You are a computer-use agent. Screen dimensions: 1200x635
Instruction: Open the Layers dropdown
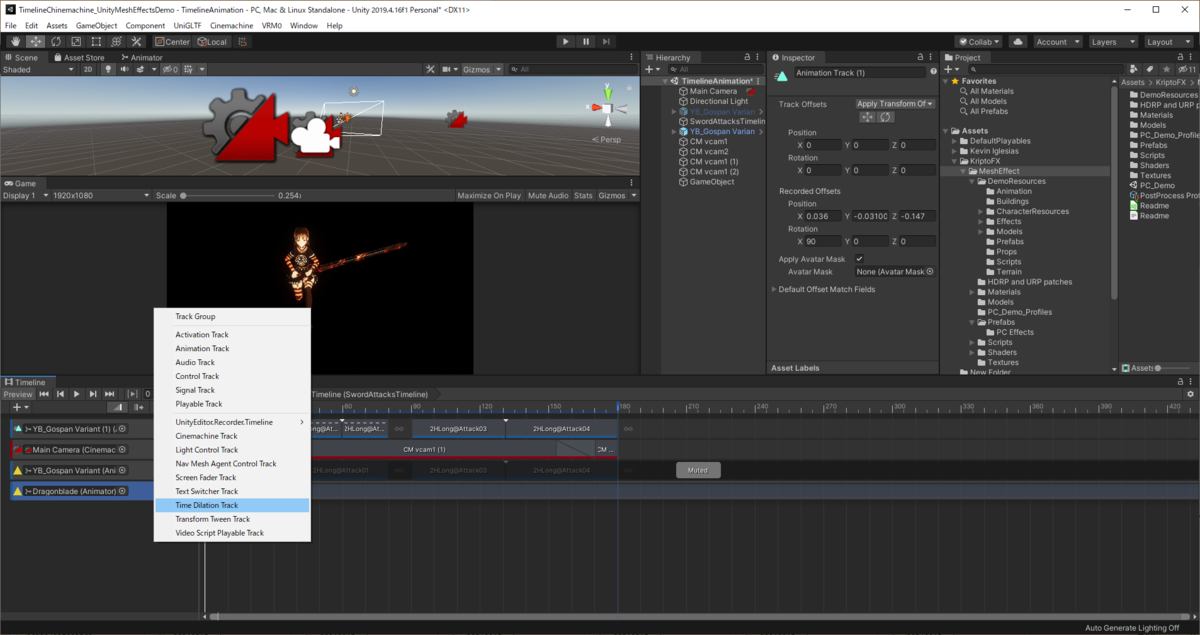pyautogui.click(x=1111, y=41)
